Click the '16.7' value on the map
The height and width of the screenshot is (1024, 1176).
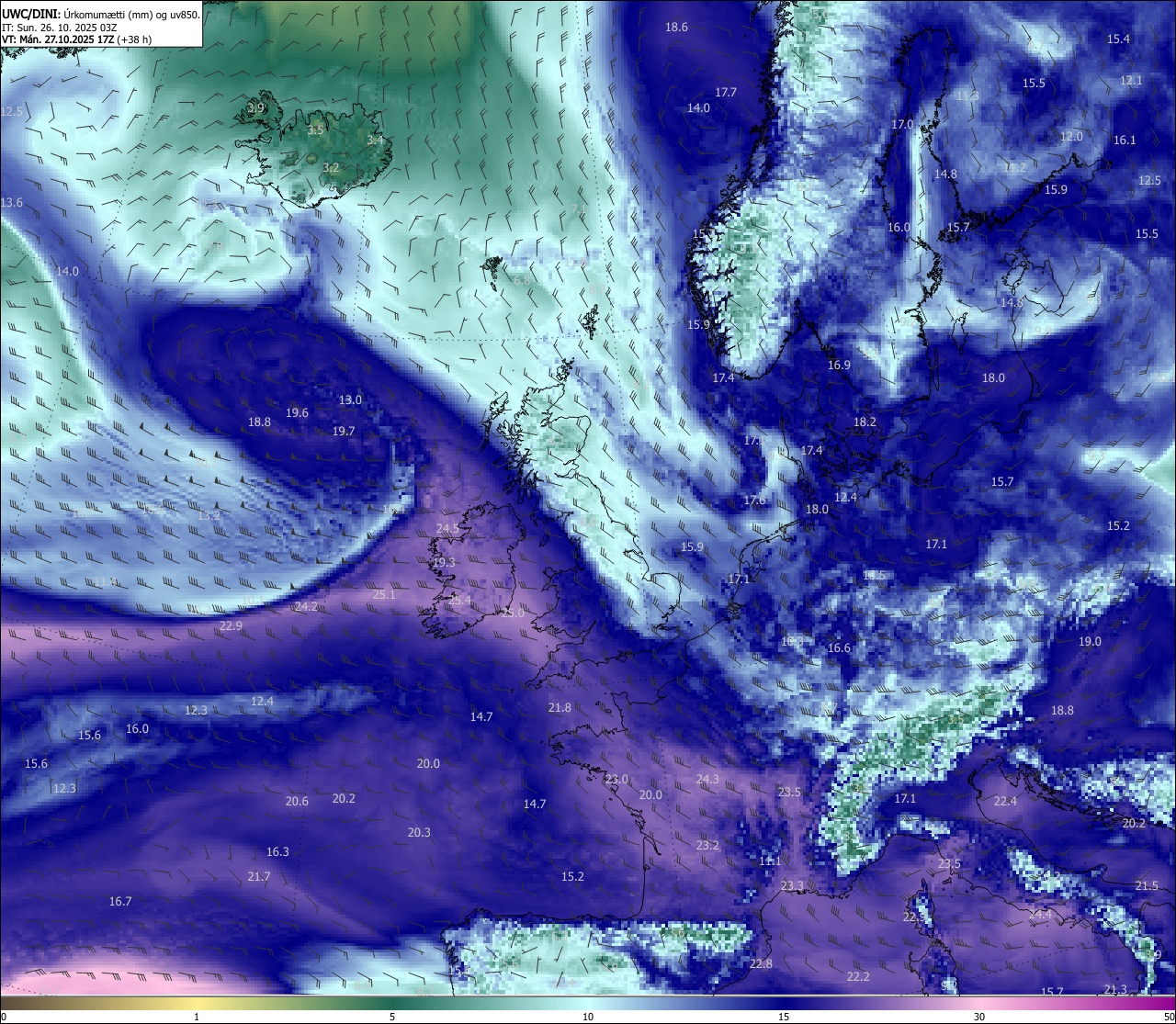[120, 902]
